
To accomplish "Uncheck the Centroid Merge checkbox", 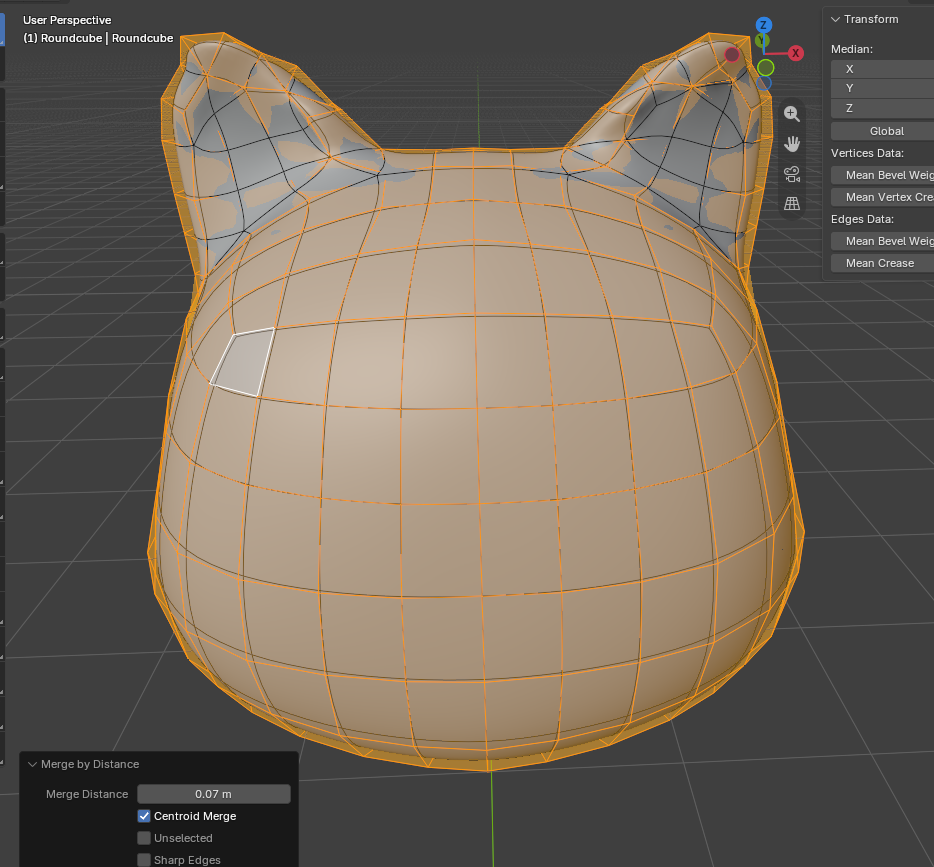I will pyautogui.click(x=144, y=816).
